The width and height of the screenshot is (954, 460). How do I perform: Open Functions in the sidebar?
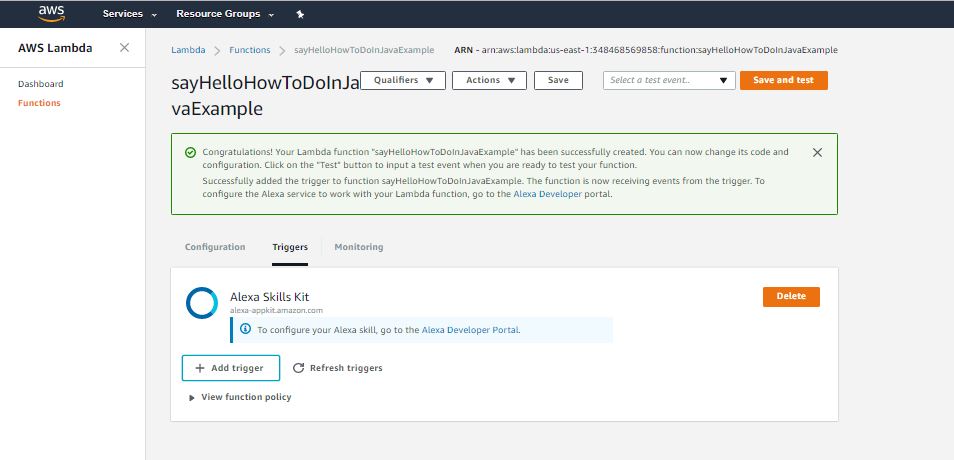[x=39, y=103]
